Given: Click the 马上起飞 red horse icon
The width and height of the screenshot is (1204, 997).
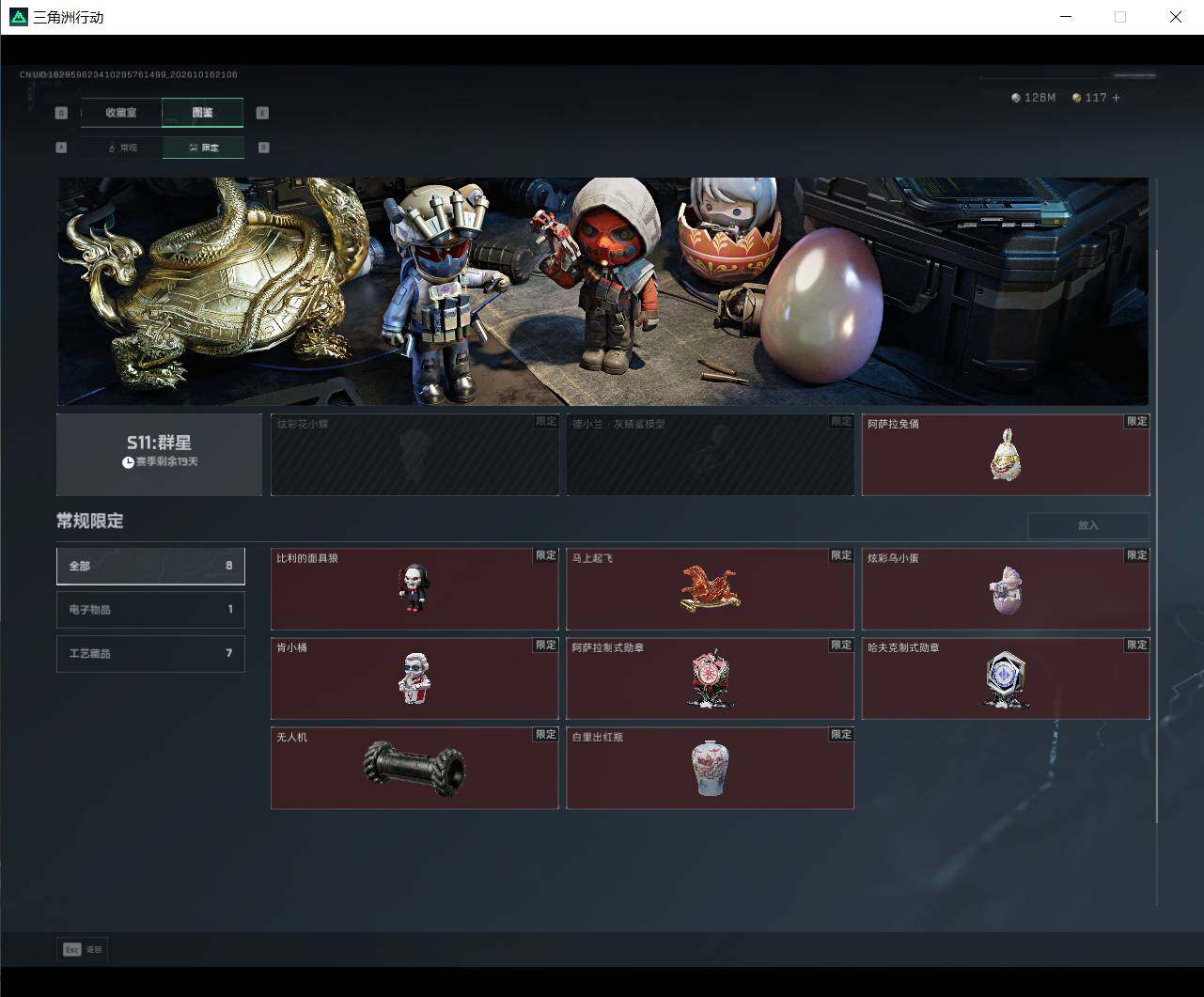Looking at the screenshot, I should [x=710, y=589].
